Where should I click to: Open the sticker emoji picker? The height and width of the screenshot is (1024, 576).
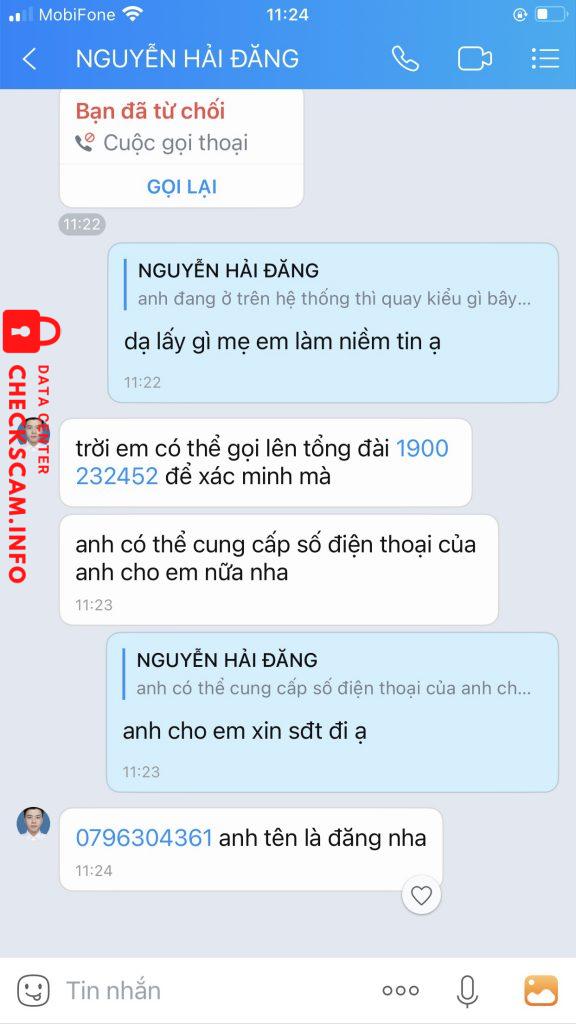(33, 990)
